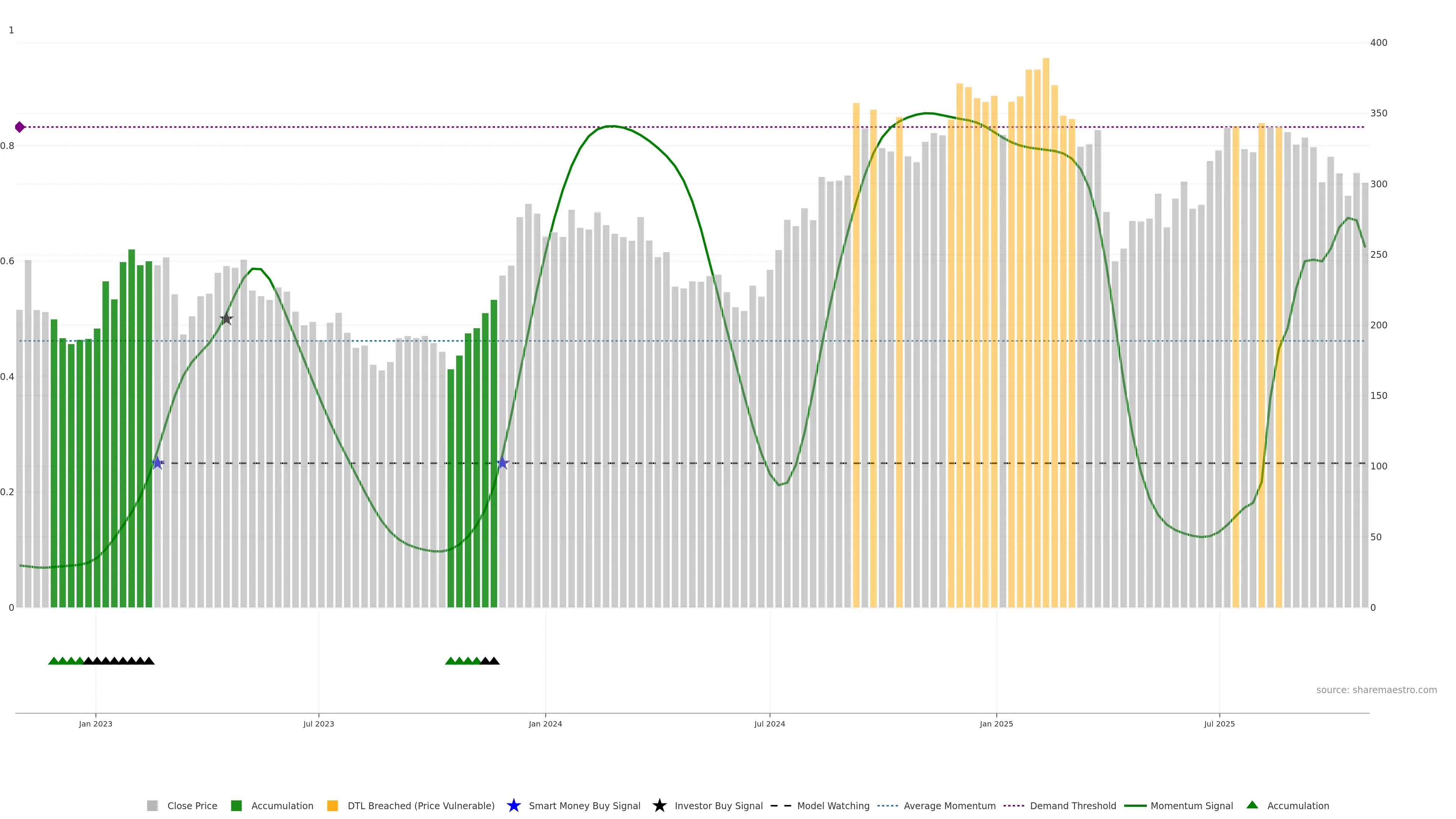Click the Jul 2025 axis label
Viewport: 1456px width, 819px height.
point(1219,723)
